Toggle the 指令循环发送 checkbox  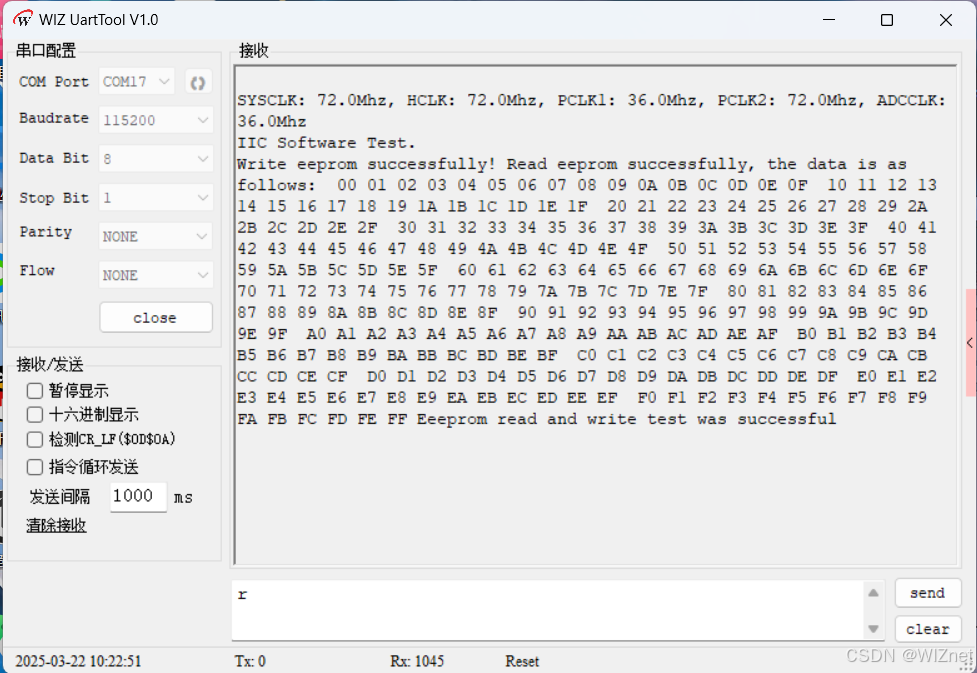pos(35,467)
